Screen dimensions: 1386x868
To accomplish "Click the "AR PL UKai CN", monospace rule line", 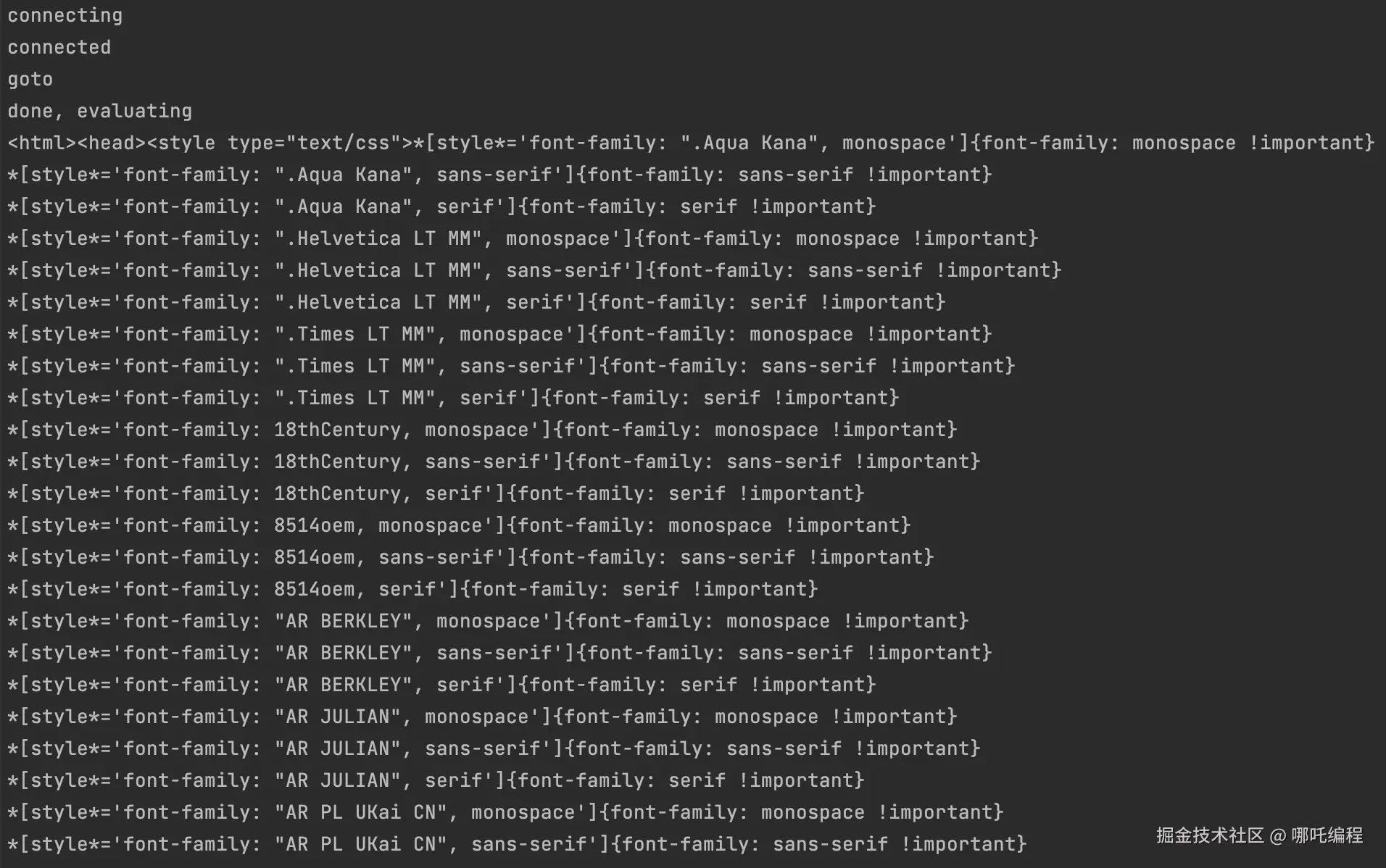I will [x=505, y=812].
